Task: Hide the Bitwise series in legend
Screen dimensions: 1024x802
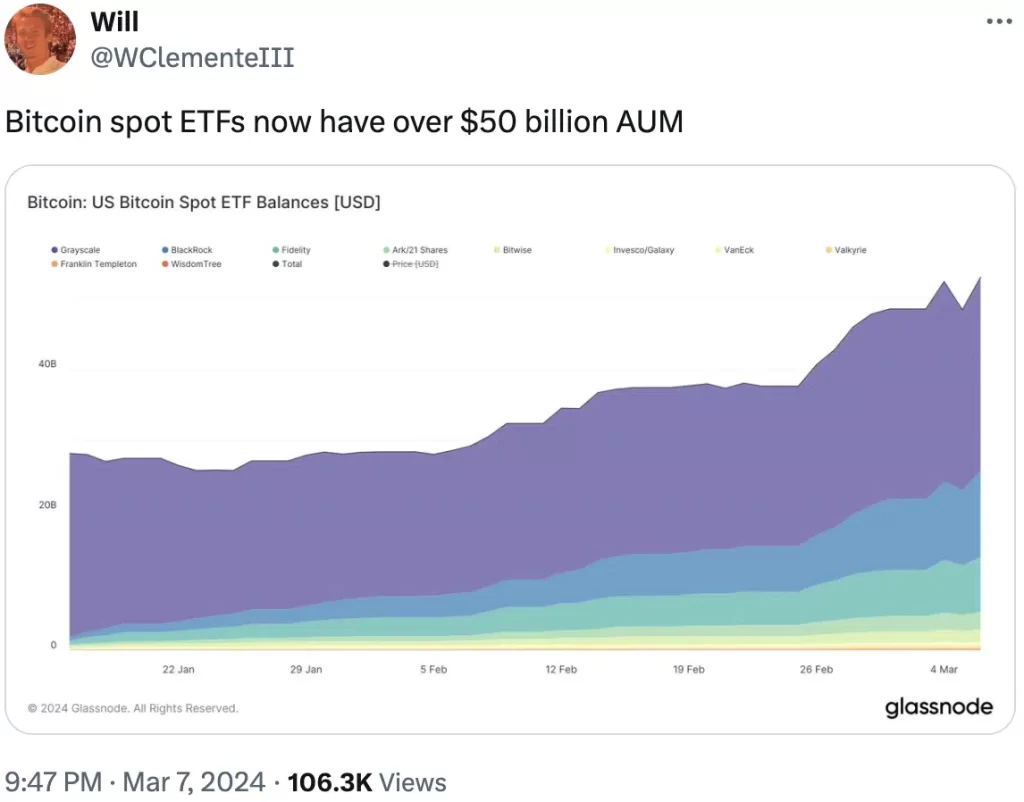Action: [513, 250]
